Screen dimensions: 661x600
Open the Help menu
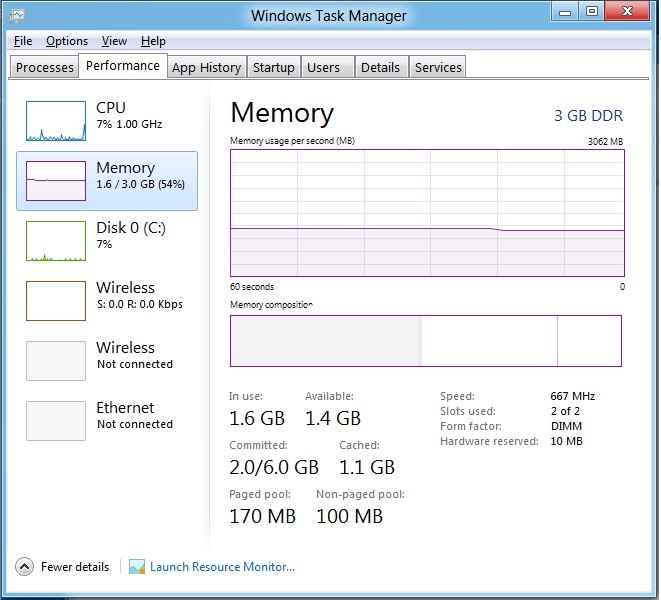(153, 41)
